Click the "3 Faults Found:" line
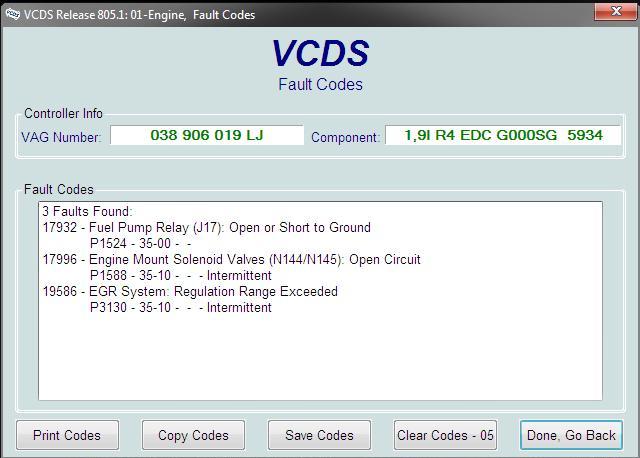 pos(87,211)
